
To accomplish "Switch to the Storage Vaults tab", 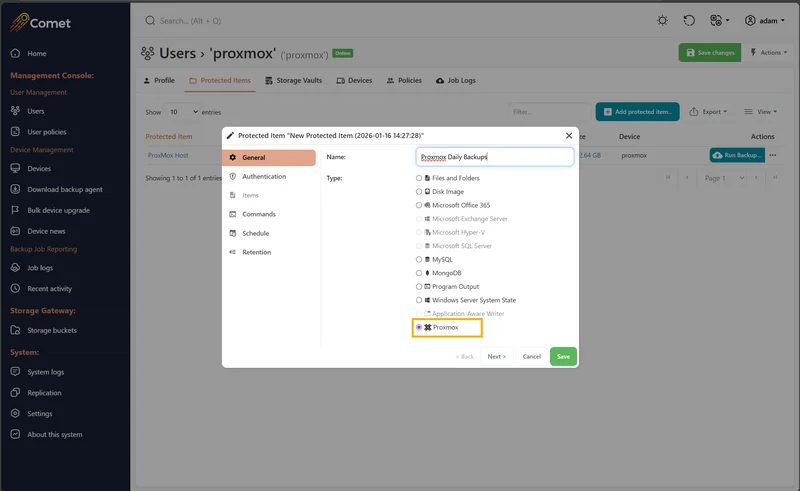I will click(x=293, y=81).
